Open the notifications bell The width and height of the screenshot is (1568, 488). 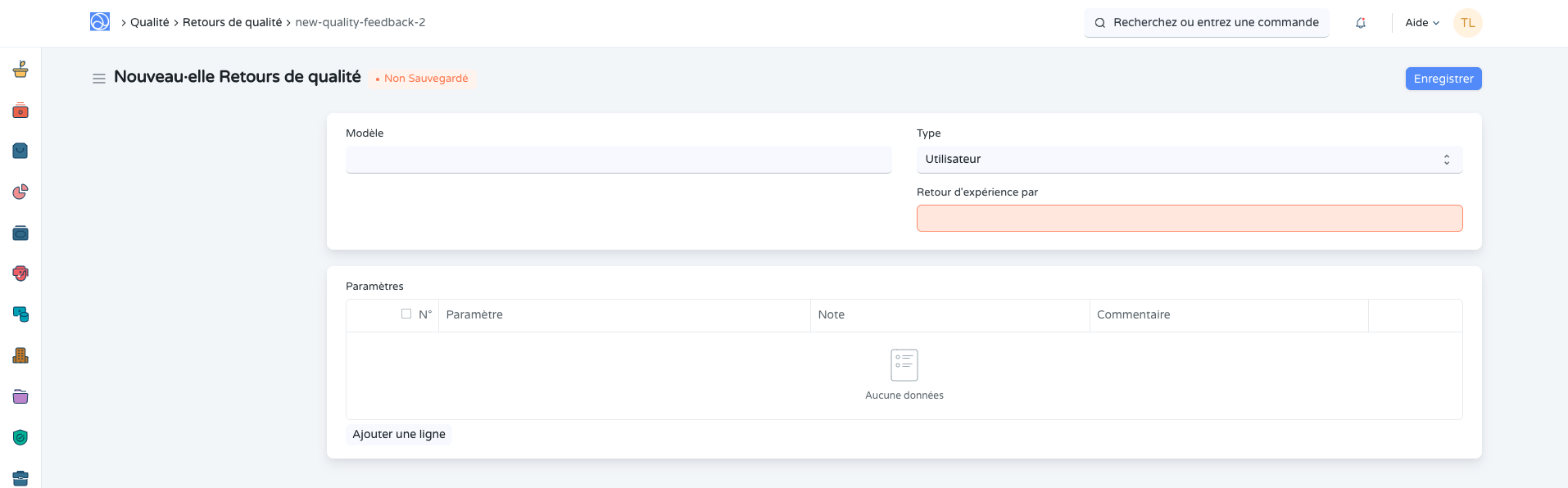click(1360, 23)
